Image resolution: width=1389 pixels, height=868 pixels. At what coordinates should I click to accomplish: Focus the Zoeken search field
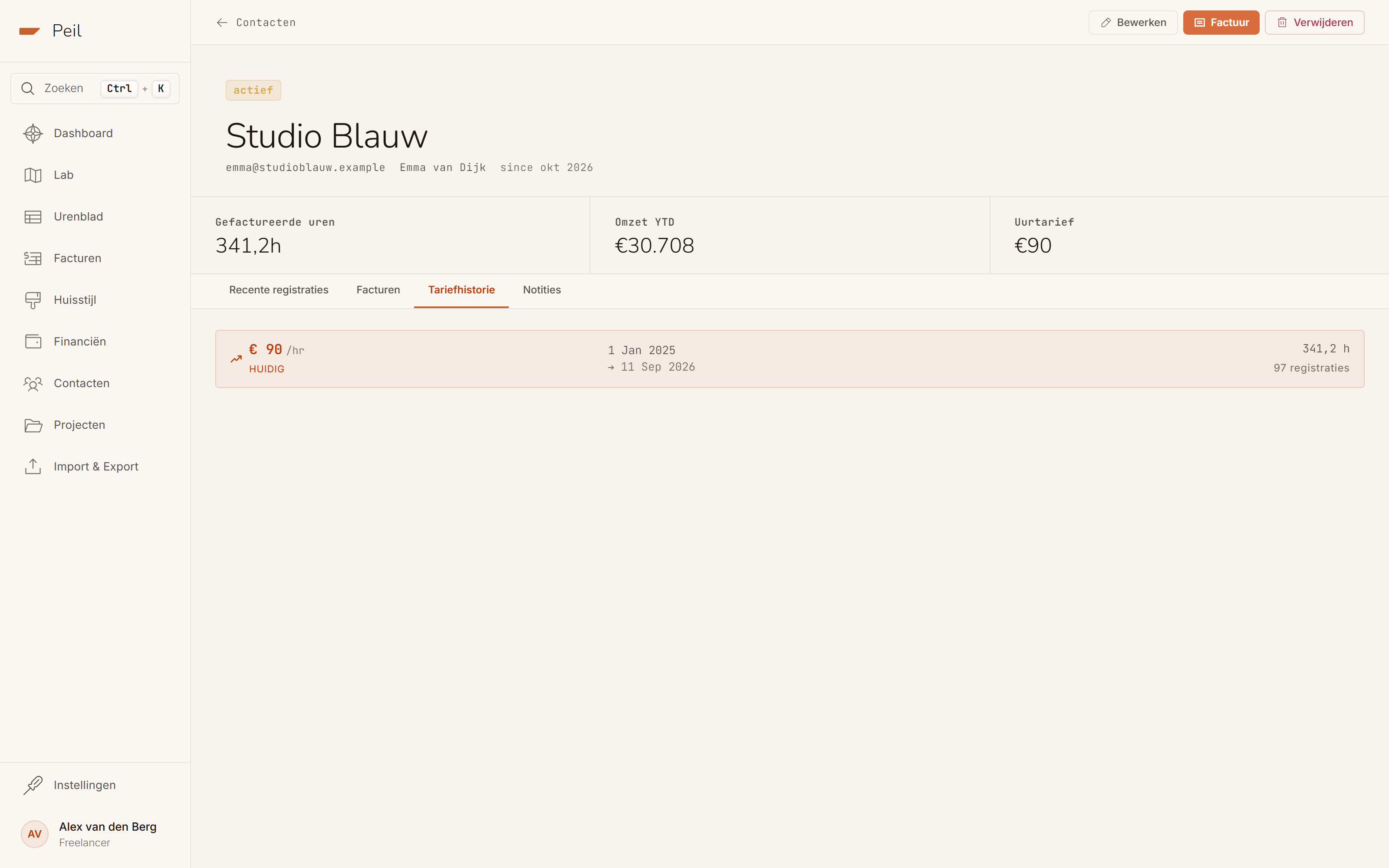click(x=95, y=89)
